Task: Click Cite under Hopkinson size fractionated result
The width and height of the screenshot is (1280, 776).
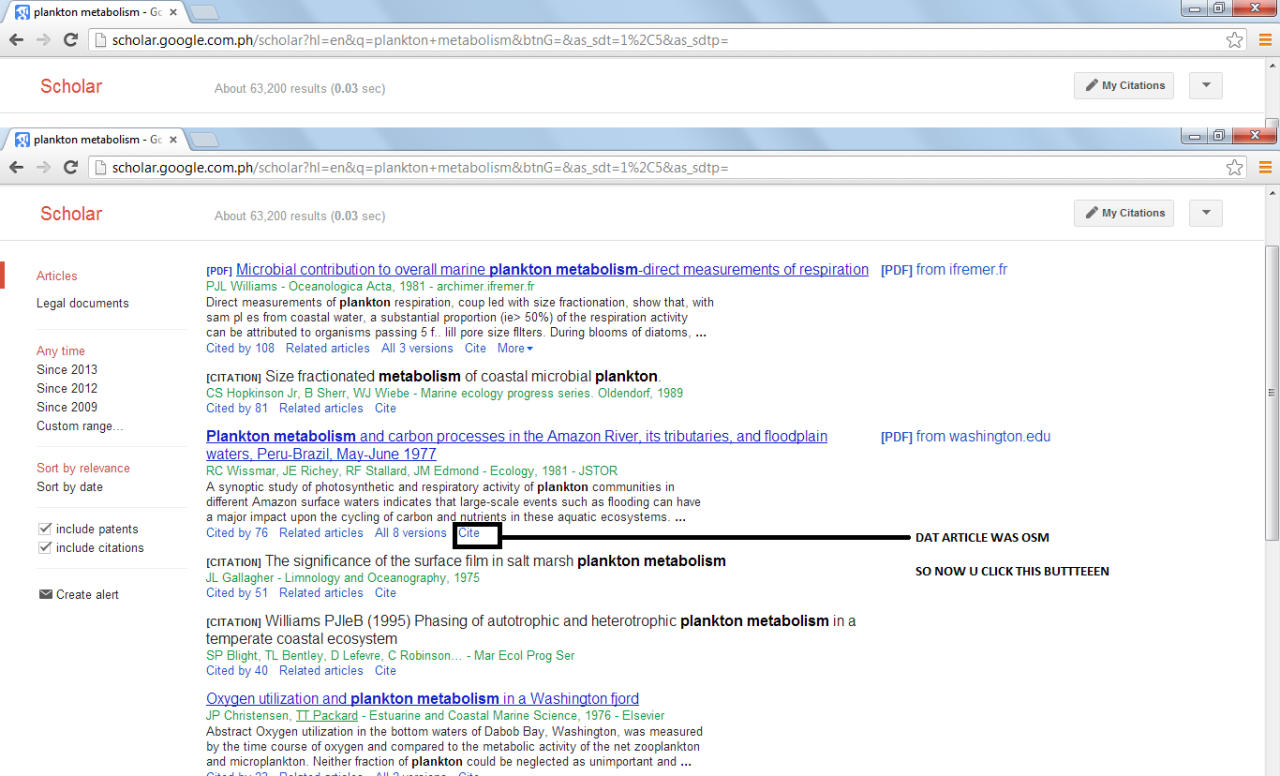Action: pos(385,408)
